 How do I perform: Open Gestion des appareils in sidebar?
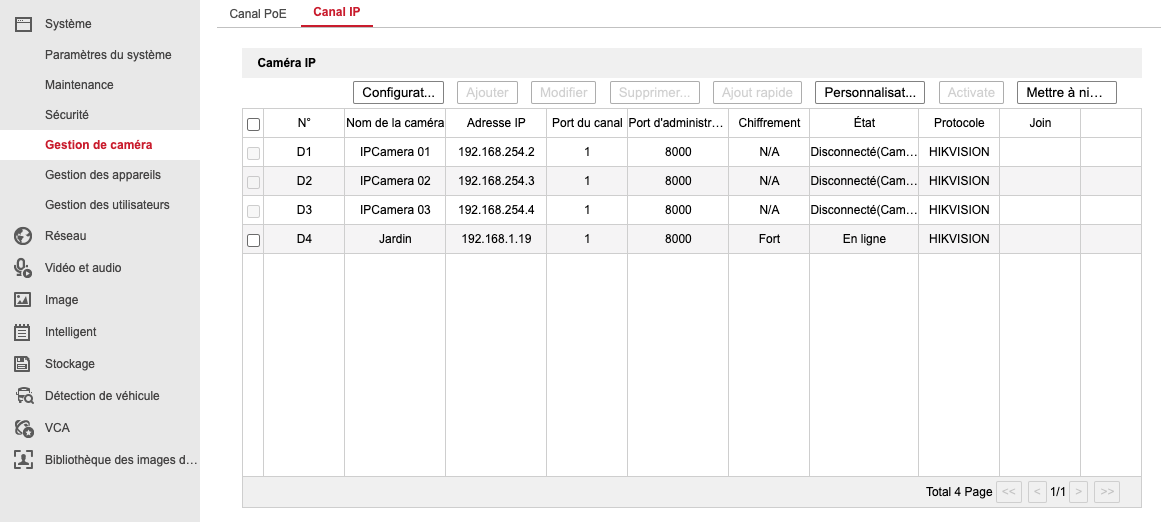pos(103,175)
